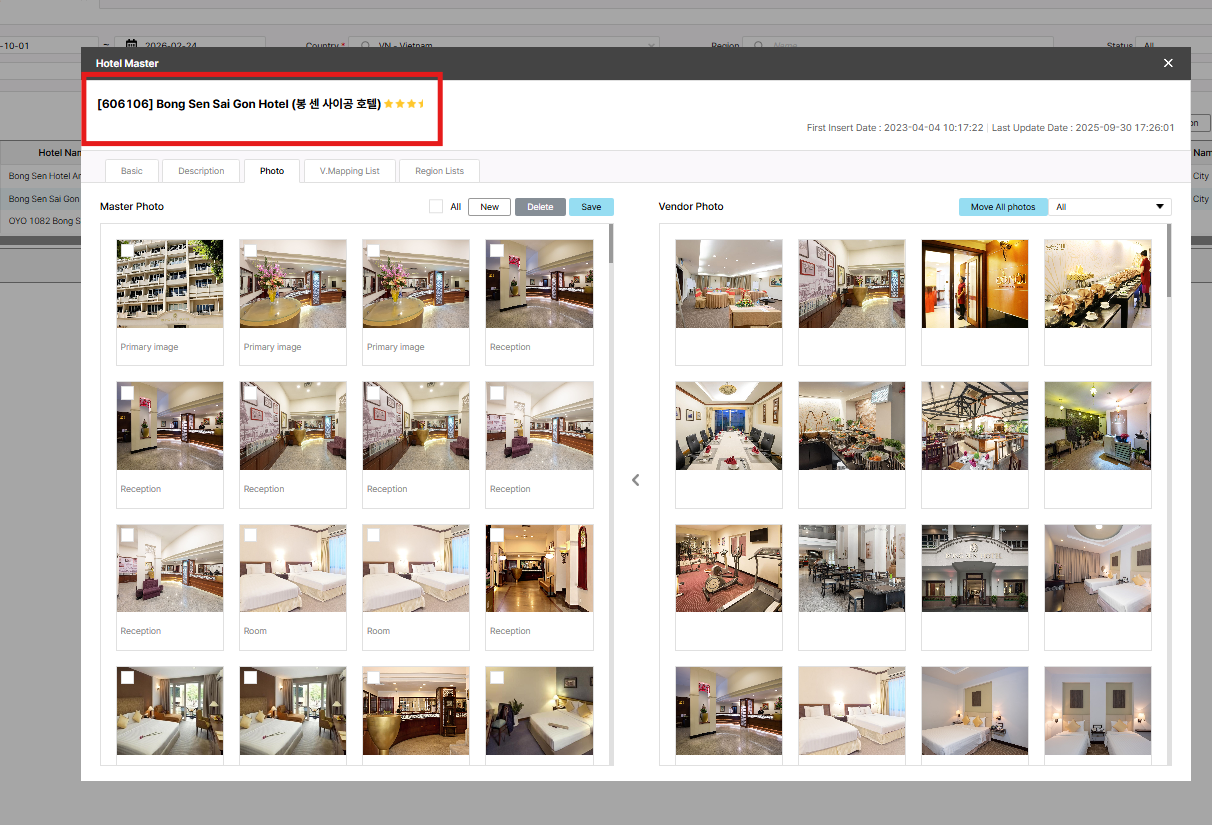Click the New button
Image resolution: width=1212 pixels, height=825 pixels.
click(489, 207)
